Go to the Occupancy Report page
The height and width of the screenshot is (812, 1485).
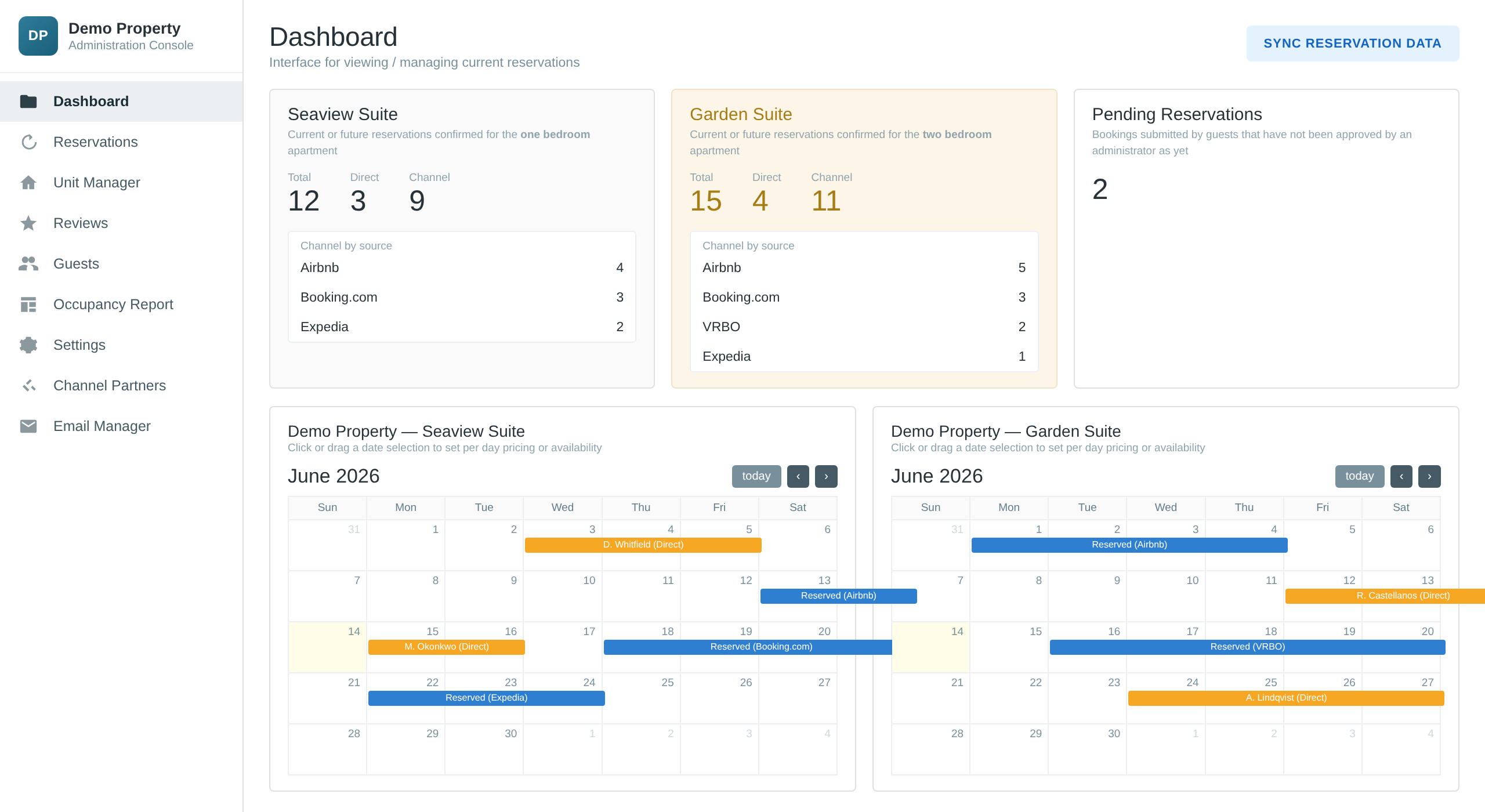coord(121,304)
